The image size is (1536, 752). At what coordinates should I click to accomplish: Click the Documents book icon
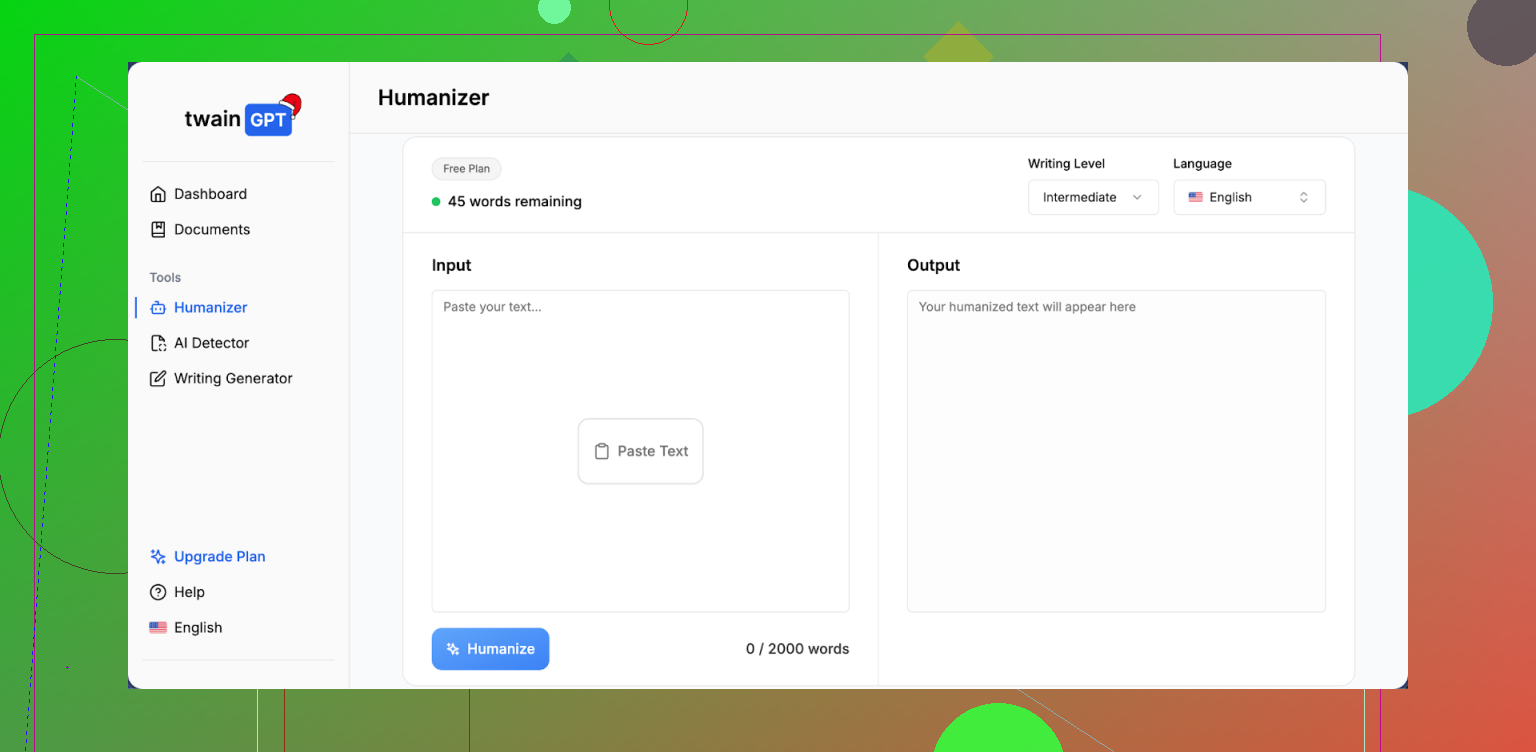(x=158, y=229)
